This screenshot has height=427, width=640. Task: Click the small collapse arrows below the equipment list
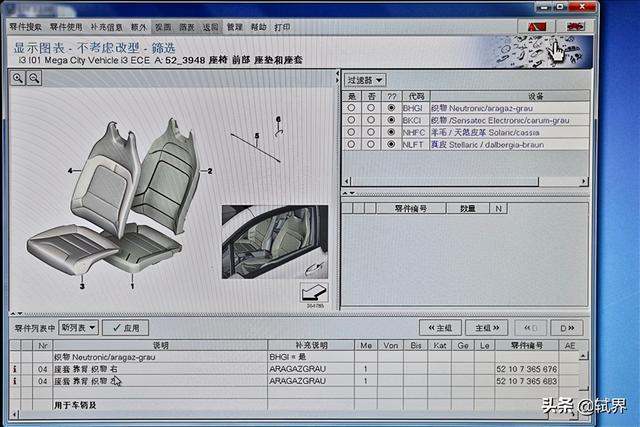click(348, 193)
